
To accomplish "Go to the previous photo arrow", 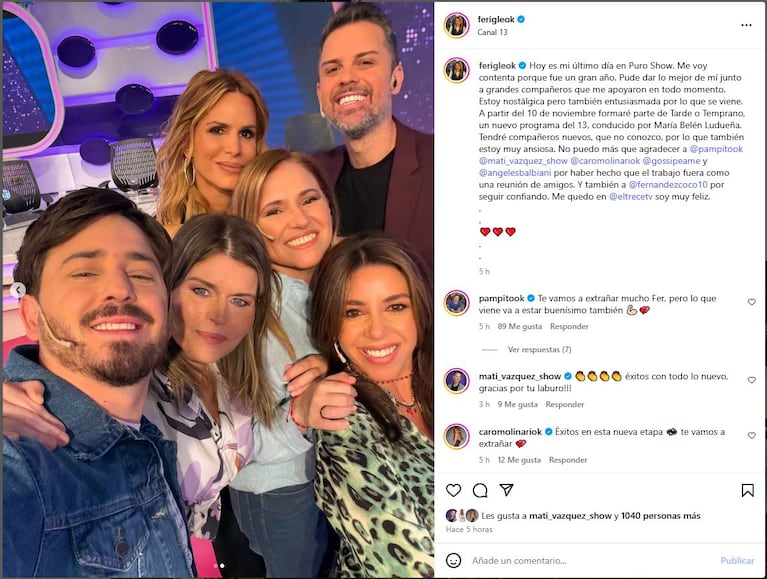I will pos(18,290).
